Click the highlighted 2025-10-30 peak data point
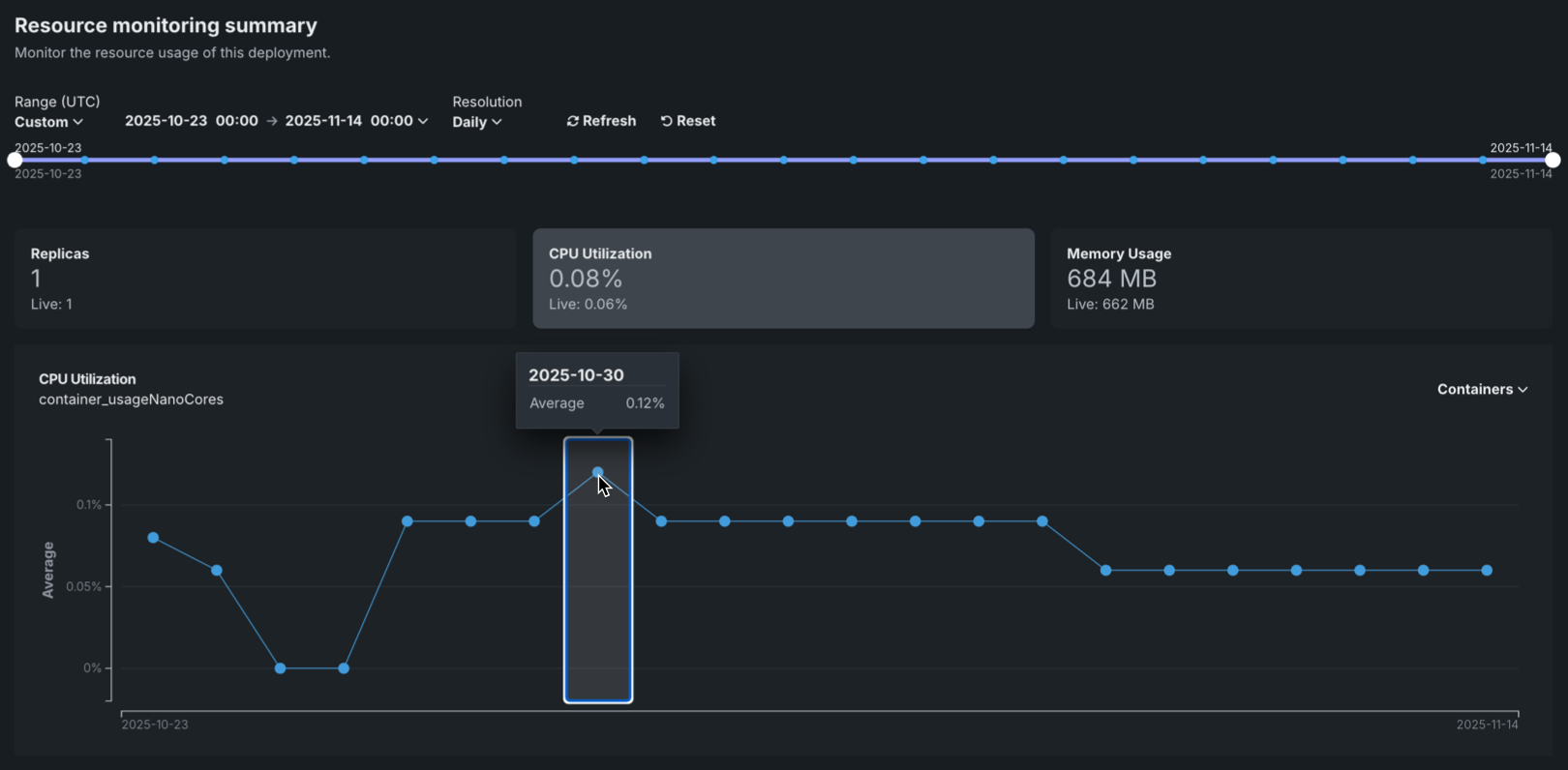1568x770 pixels. [x=598, y=472]
